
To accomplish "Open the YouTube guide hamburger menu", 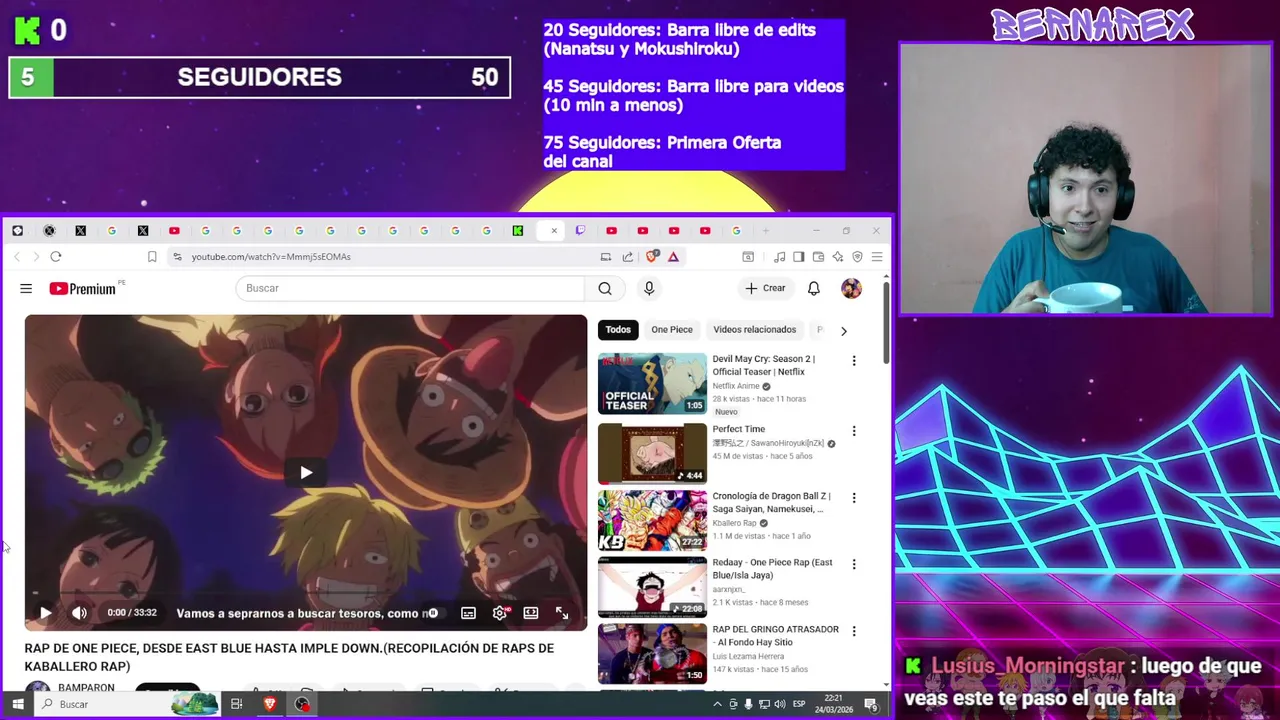I will (26, 288).
